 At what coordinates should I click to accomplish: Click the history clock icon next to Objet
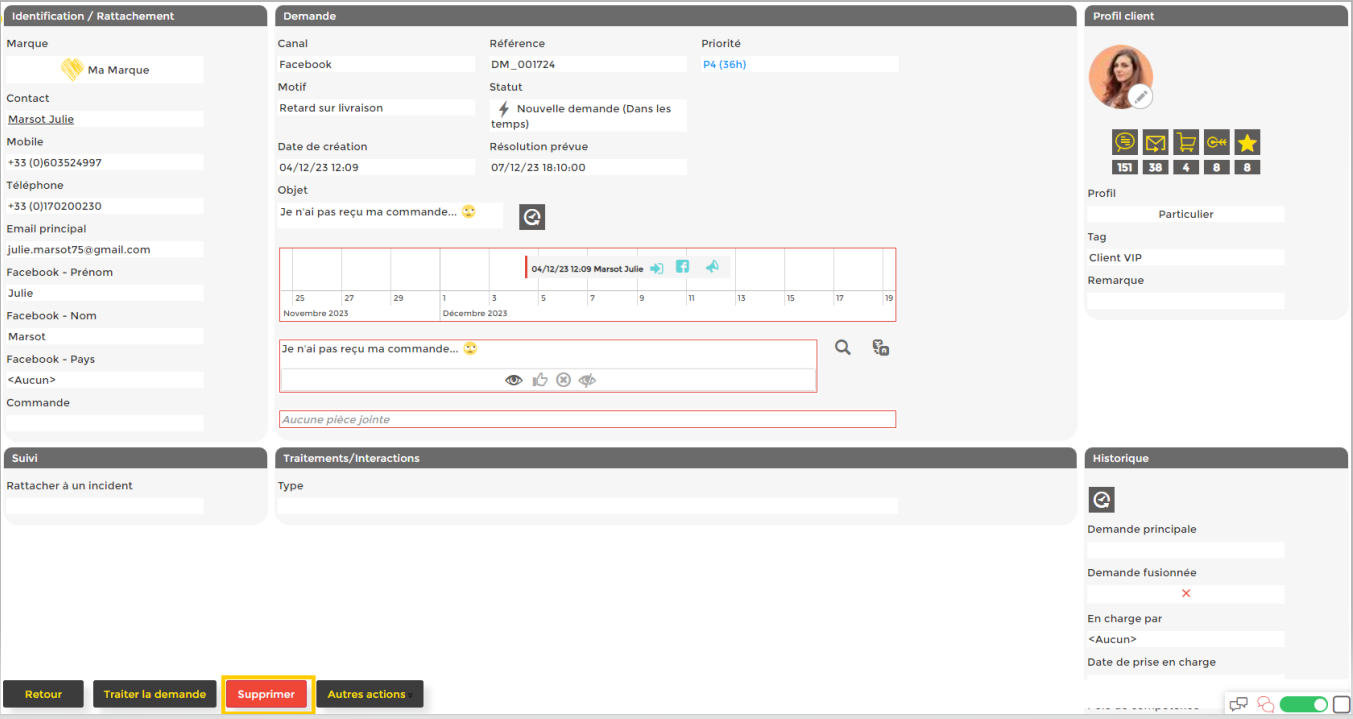click(x=532, y=217)
